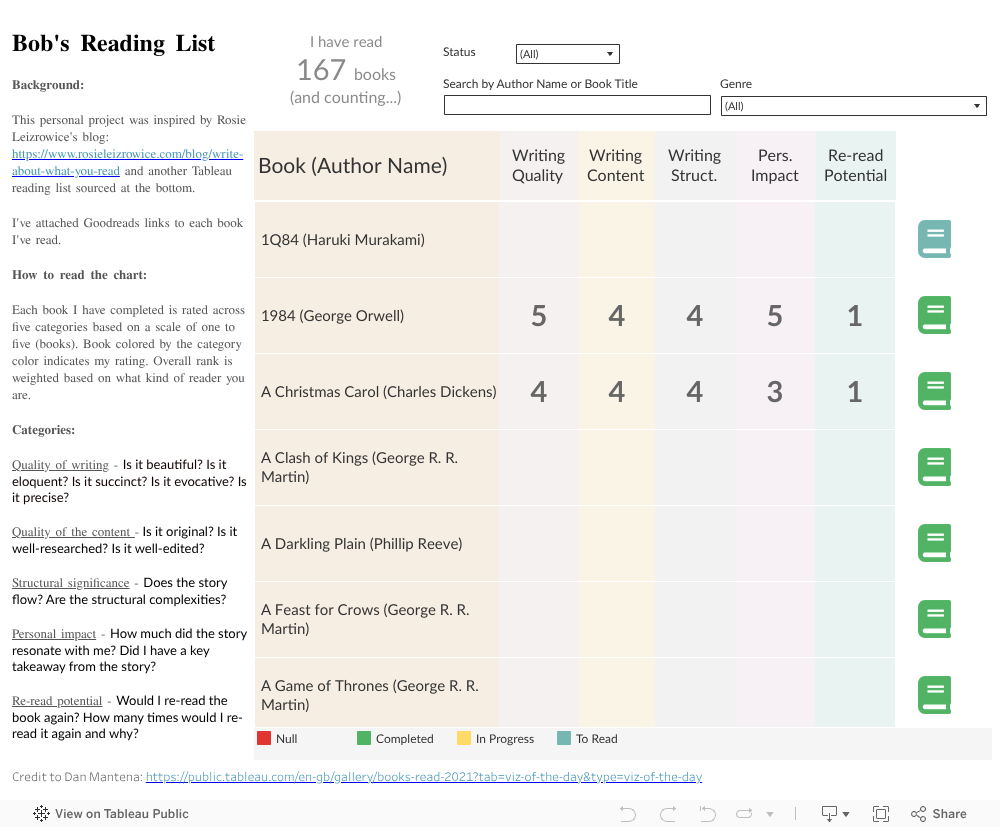Click the undo arrow in the toolbar
This screenshot has width=1000, height=827.
coord(628,814)
